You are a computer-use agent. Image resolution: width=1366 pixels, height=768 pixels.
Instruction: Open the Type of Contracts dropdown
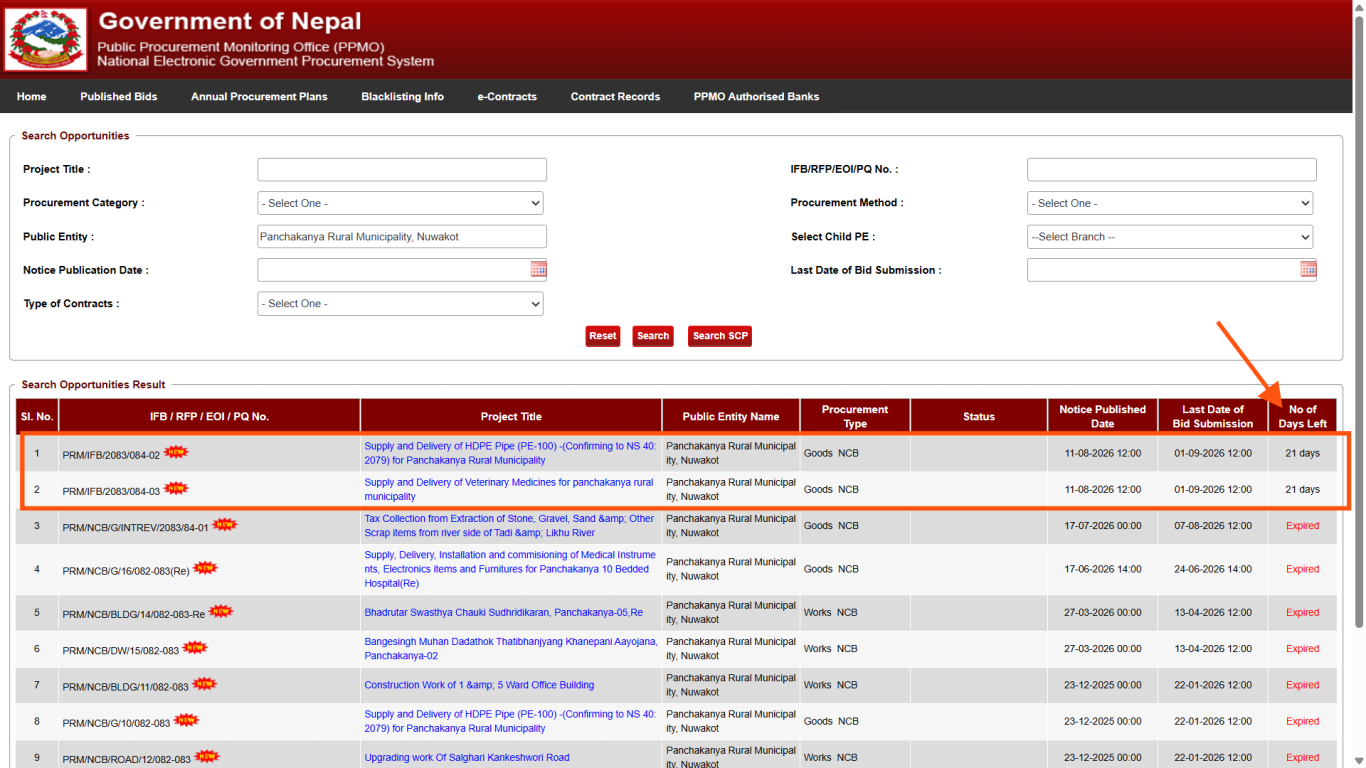coord(400,303)
